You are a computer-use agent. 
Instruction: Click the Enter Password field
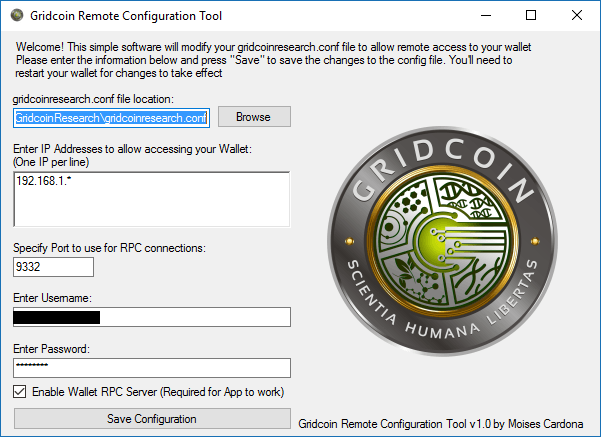pos(152,368)
